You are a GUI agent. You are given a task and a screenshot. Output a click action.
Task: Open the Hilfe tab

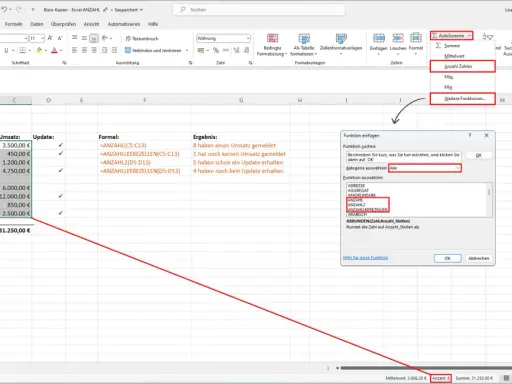pos(153,24)
